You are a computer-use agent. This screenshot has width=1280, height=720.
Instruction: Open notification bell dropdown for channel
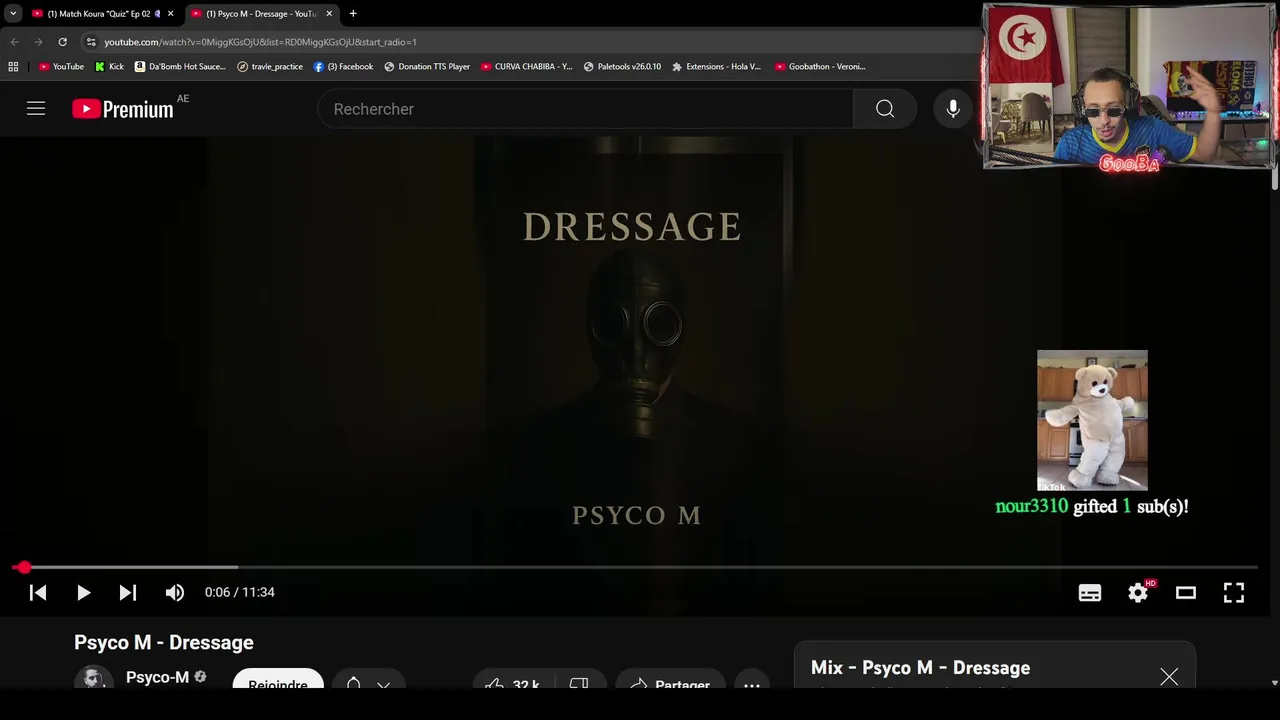click(x=368, y=679)
